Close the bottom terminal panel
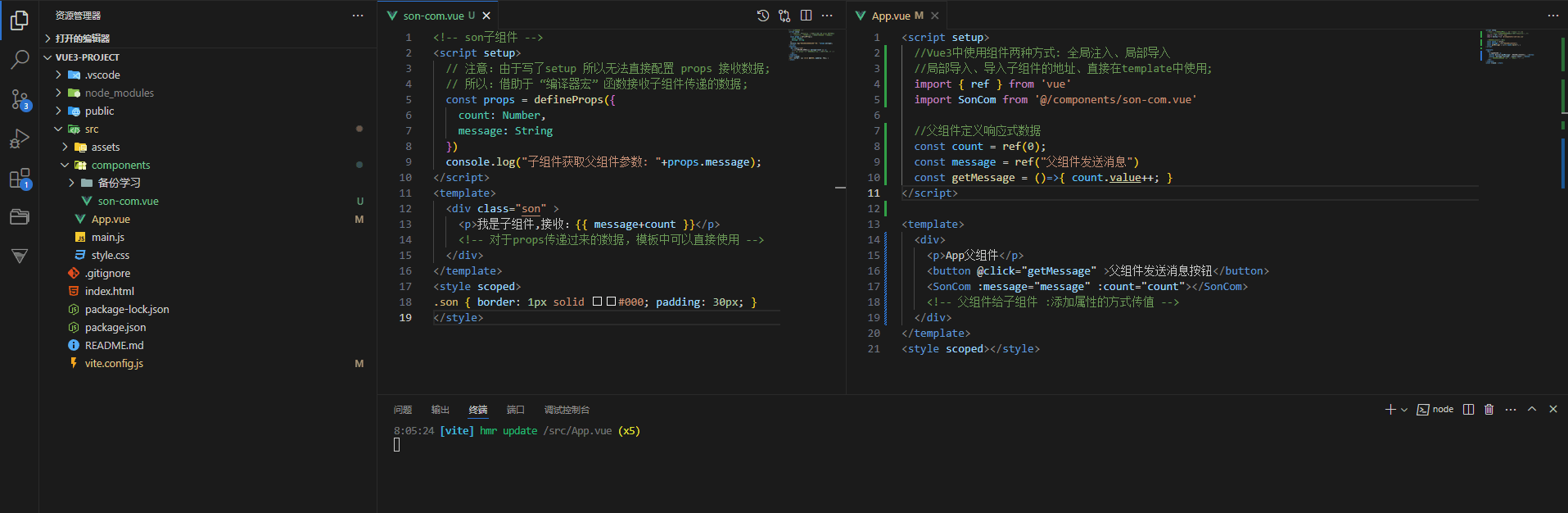The height and width of the screenshot is (513, 1568). point(1553,409)
